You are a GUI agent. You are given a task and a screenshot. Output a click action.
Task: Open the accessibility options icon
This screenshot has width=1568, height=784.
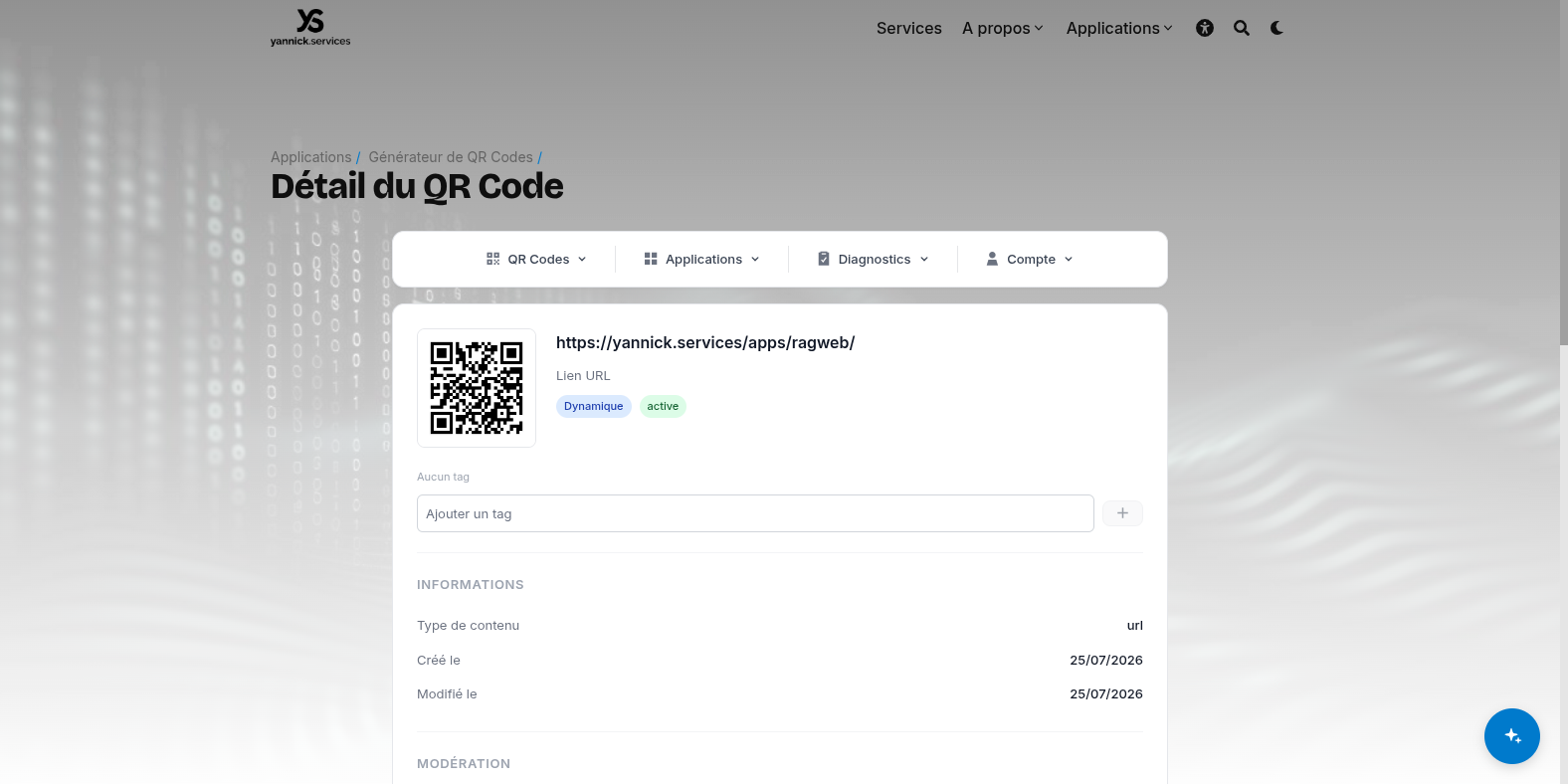pyautogui.click(x=1205, y=28)
